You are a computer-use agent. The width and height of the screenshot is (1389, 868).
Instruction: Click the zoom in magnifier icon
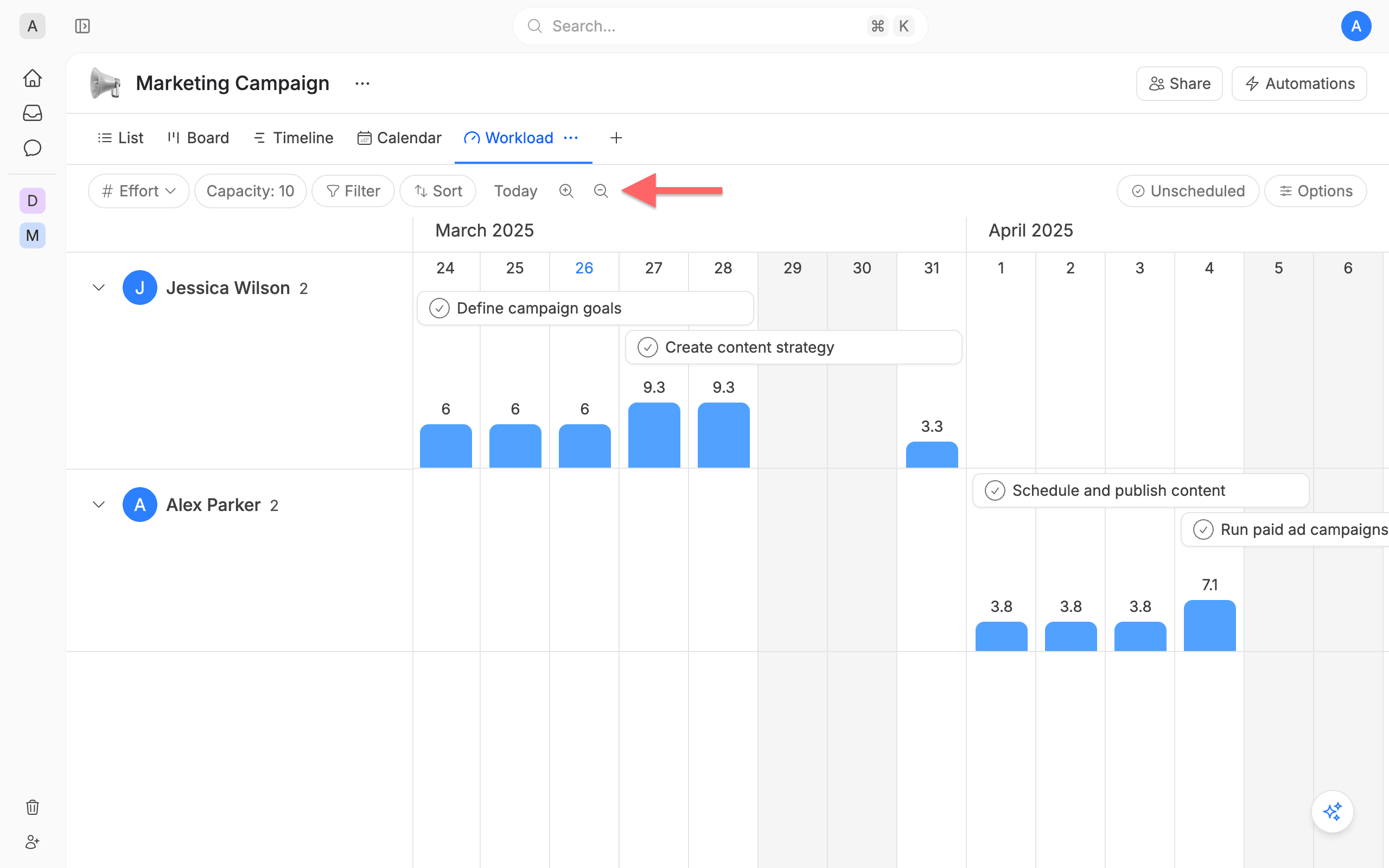566,190
